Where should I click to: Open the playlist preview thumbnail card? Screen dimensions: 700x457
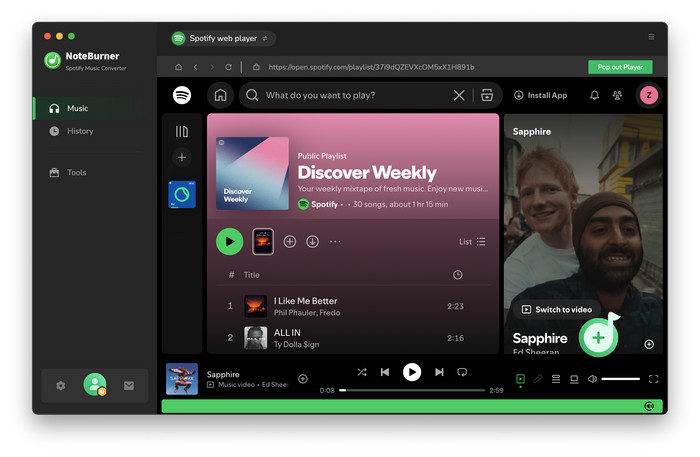click(x=263, y=241)
